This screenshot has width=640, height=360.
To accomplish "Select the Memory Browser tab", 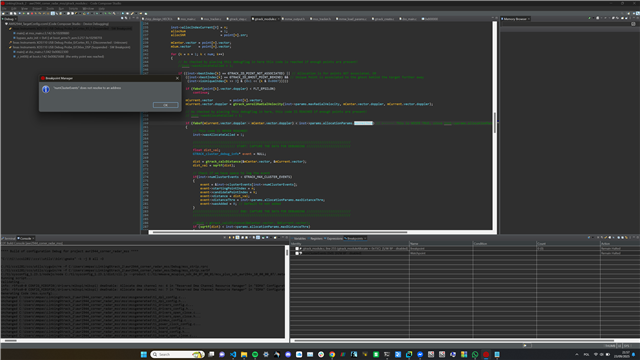I will pyautogui.click(x=515, y=19).
